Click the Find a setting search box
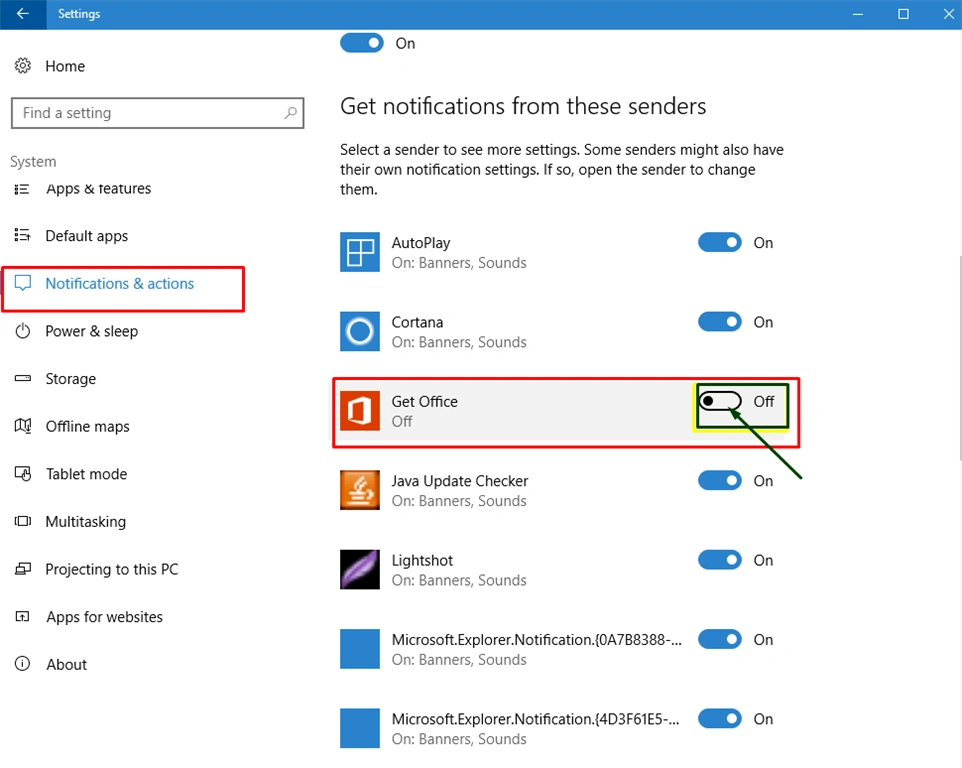The height and width of the screenshot is (768, 962). [x=158, y=113]
